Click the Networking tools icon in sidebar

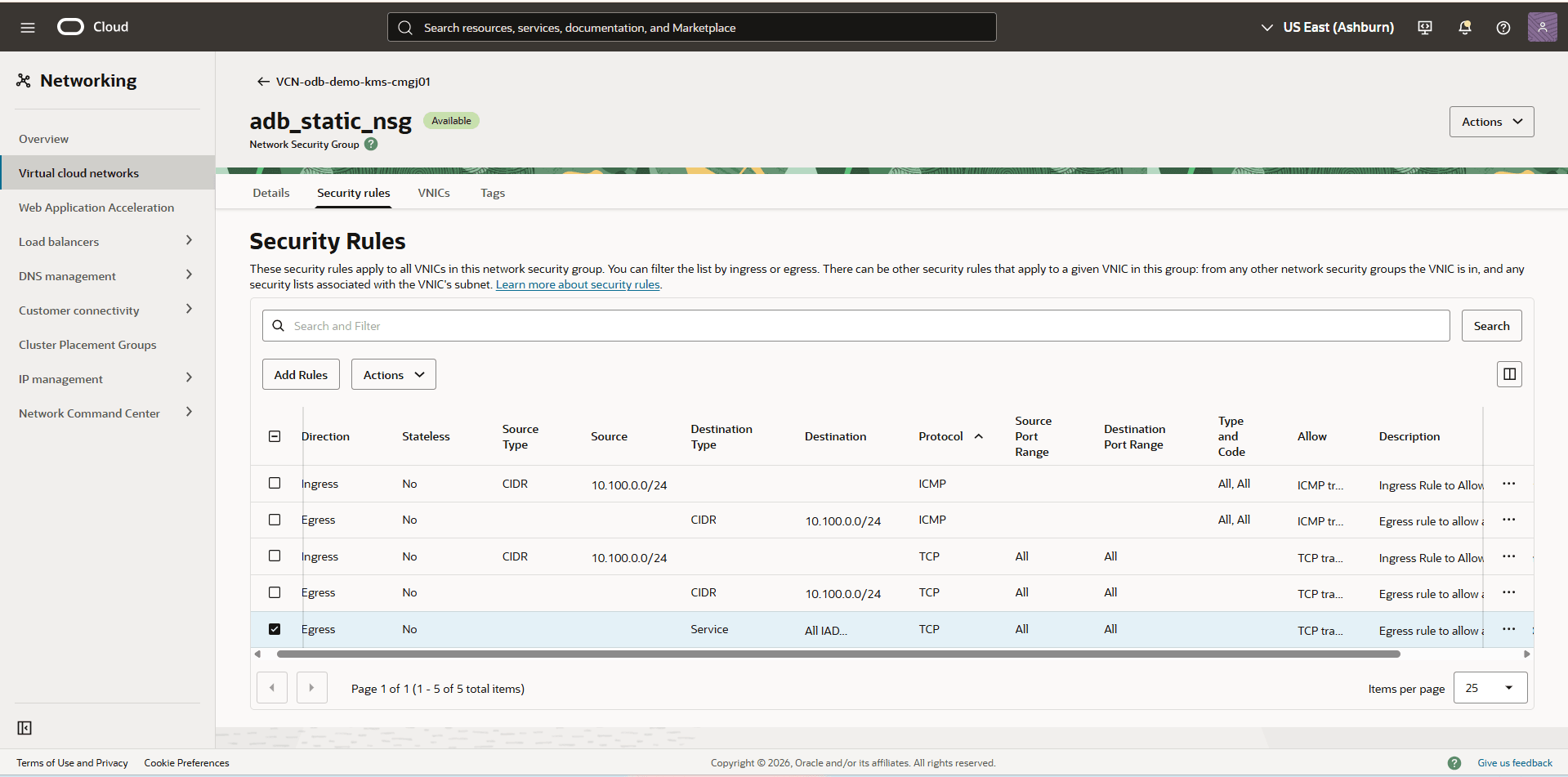pyautogui.click(x=24, y=79)
